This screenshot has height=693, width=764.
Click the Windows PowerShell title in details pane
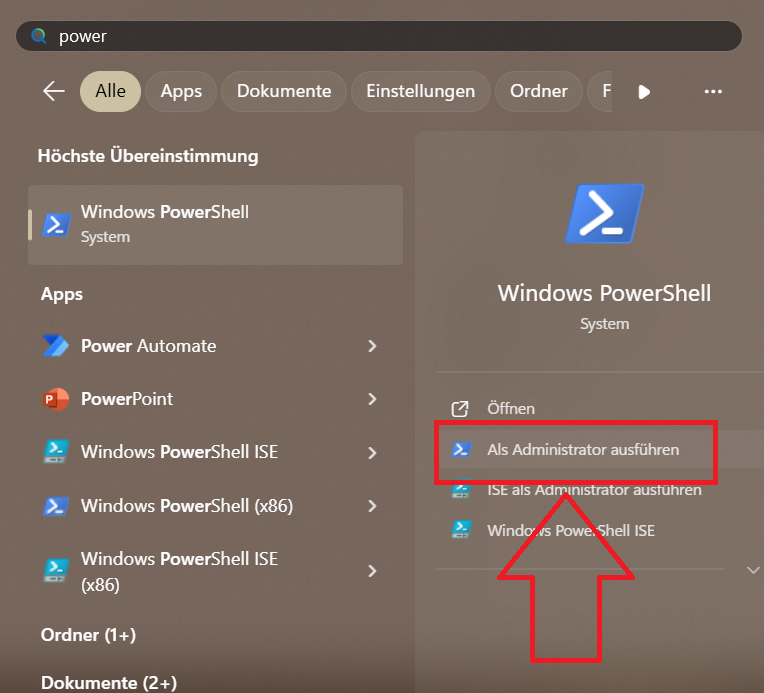tap(604, 293)
